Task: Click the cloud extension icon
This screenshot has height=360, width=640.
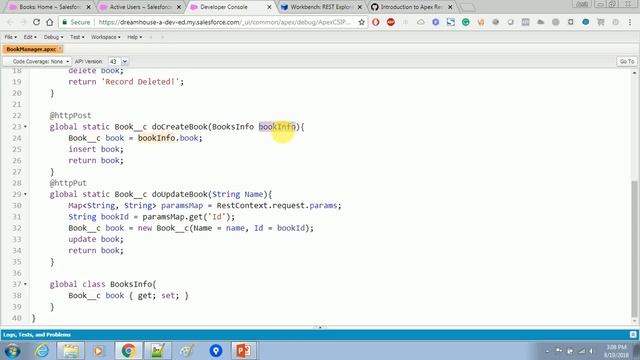Action: [420, 22]
